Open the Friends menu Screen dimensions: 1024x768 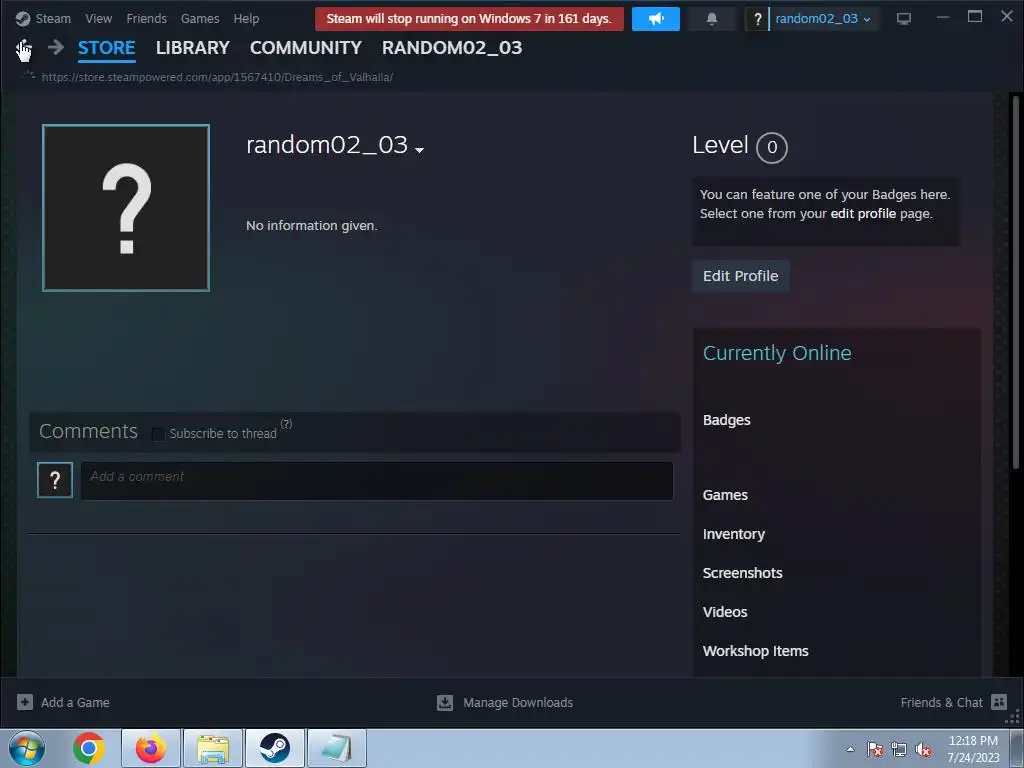(146, 18)
